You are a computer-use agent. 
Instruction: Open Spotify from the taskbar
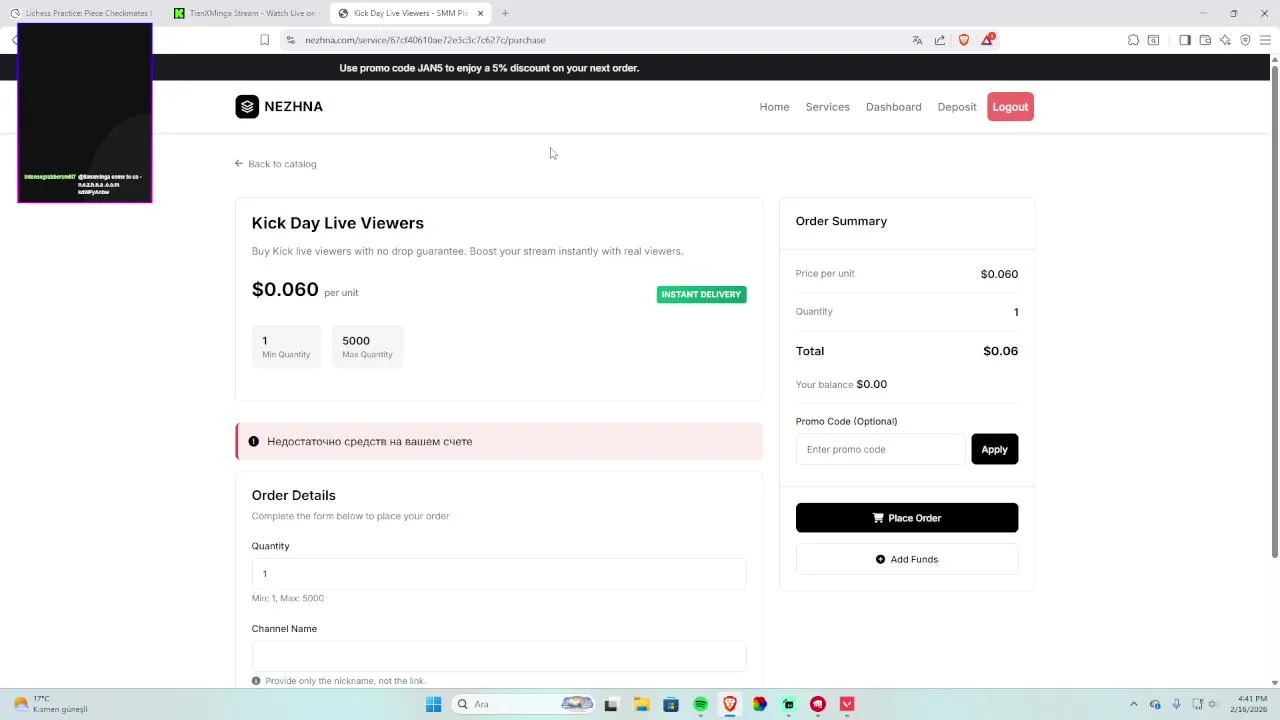click(x=700, y=704)
